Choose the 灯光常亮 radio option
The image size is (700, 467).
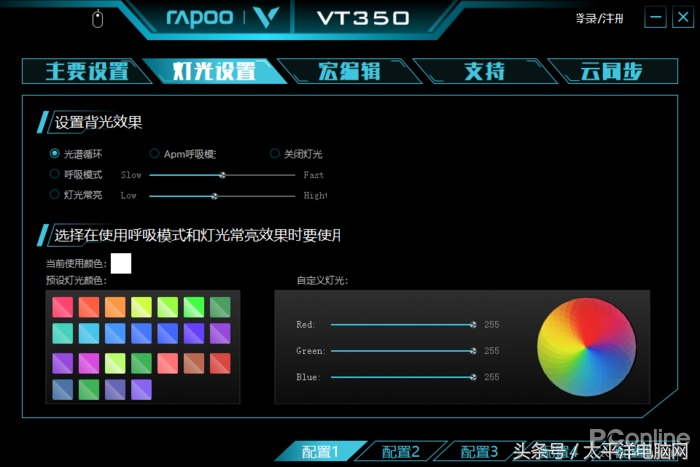click(x=54, y=195)
